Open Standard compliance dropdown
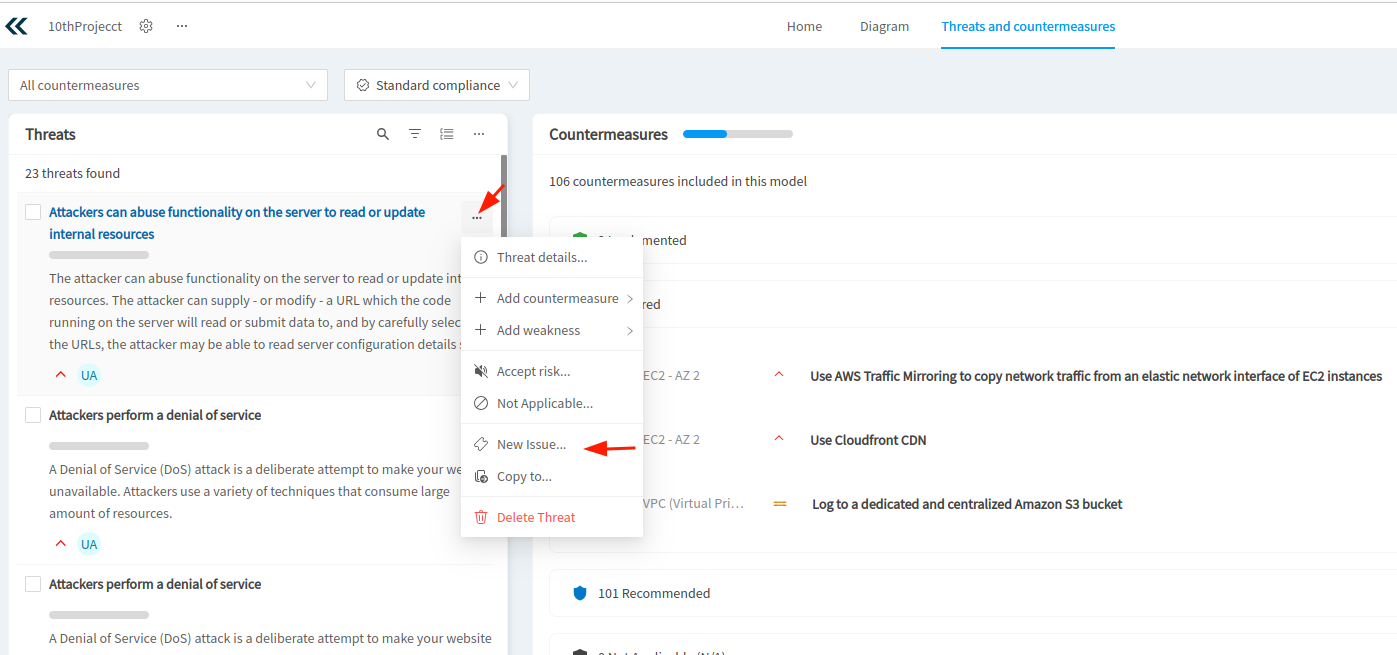The height and width of the screenshot is (655, 1397). tap(437, 85)
